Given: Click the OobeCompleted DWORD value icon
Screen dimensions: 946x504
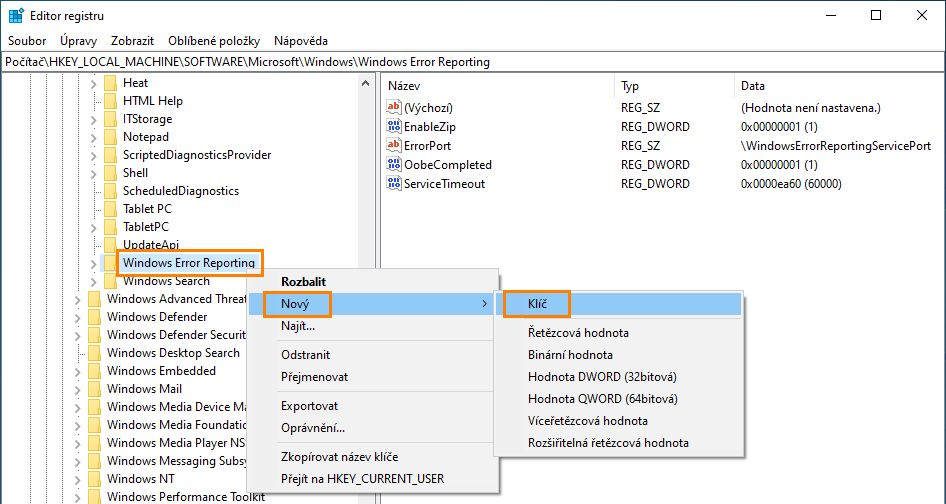Looking at the screenshot, I should [x=394, y=164].
